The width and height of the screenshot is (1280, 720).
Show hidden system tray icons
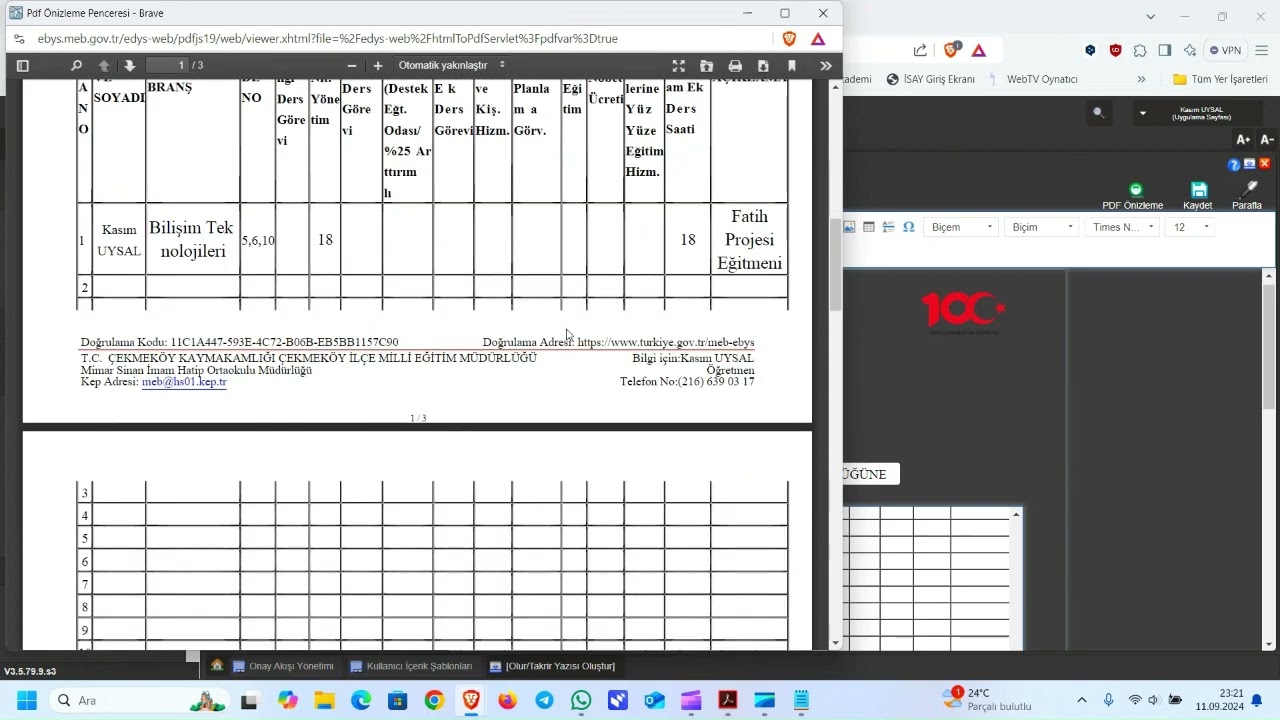click(x=1081, y=700)
